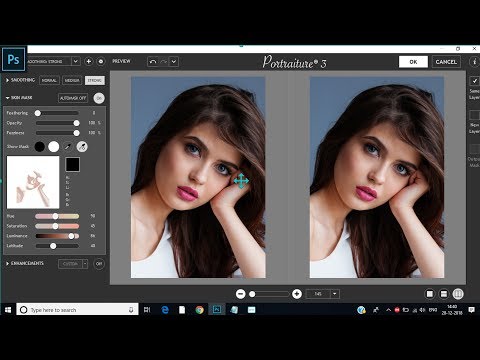Click the zoom percentage field

tap(318, 294)
